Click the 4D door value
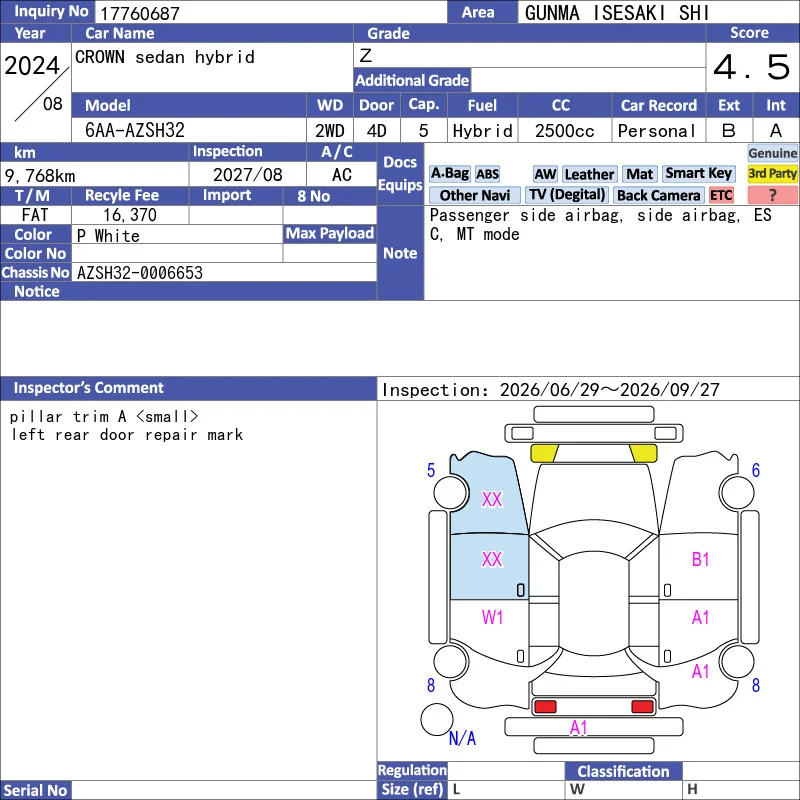The height and width of the screenshot is (800, 800). [x=377, y=131]
